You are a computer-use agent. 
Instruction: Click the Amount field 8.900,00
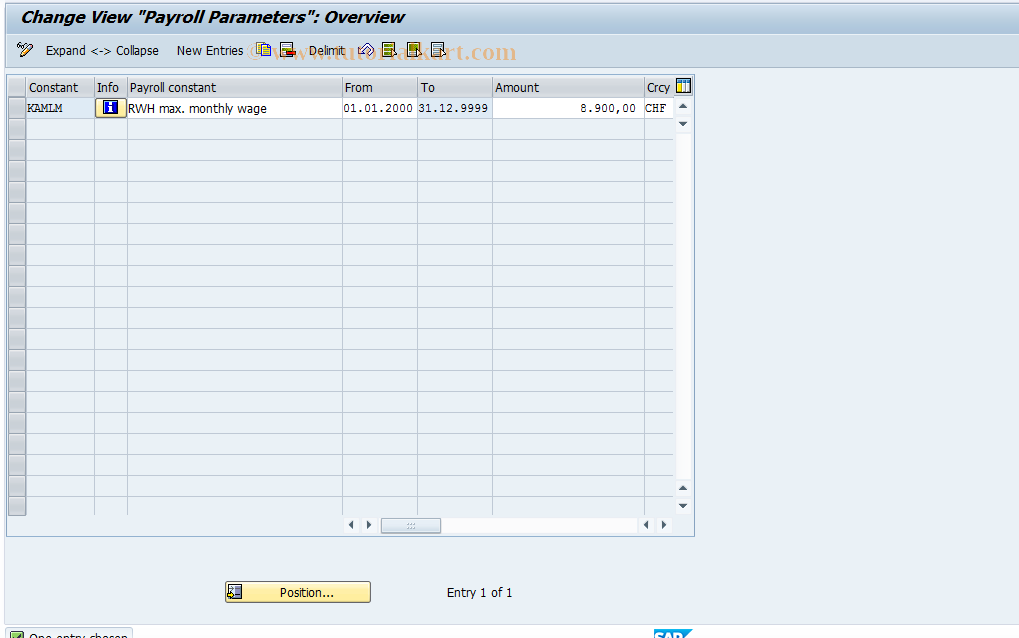(568, 108)
